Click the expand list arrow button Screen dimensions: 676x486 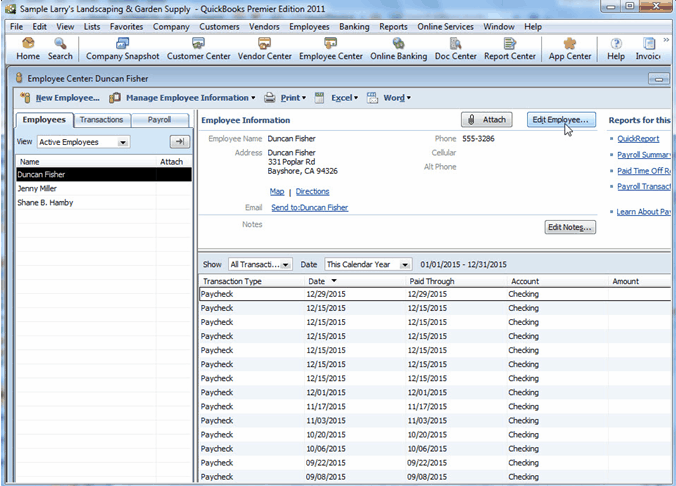tap(179, 141)
